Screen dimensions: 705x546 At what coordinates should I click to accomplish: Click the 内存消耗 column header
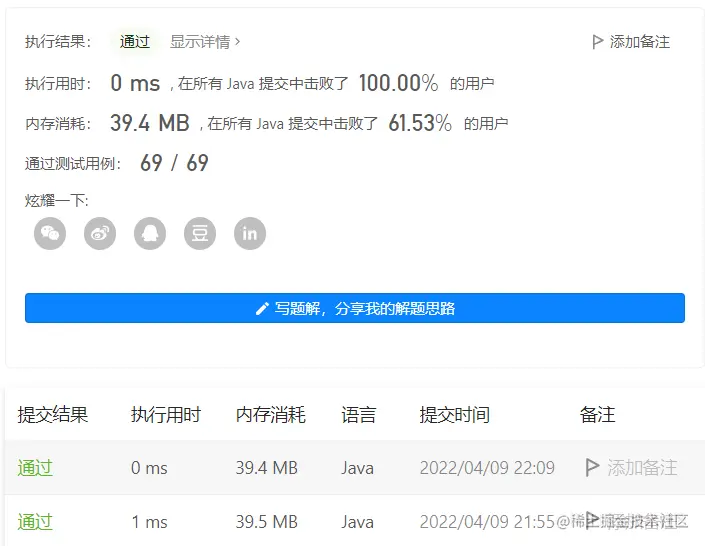(271, 414)
